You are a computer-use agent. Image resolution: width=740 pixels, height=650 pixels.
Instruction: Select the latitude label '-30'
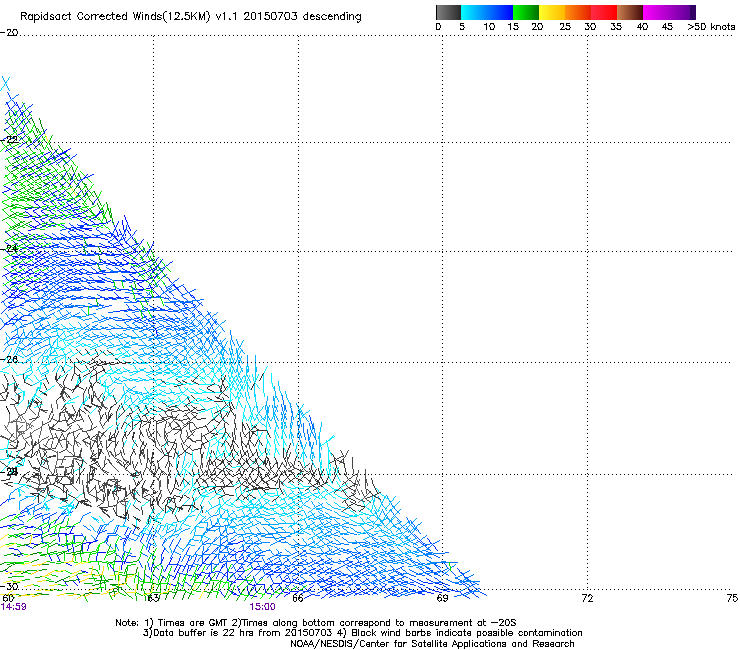[9, 586]
